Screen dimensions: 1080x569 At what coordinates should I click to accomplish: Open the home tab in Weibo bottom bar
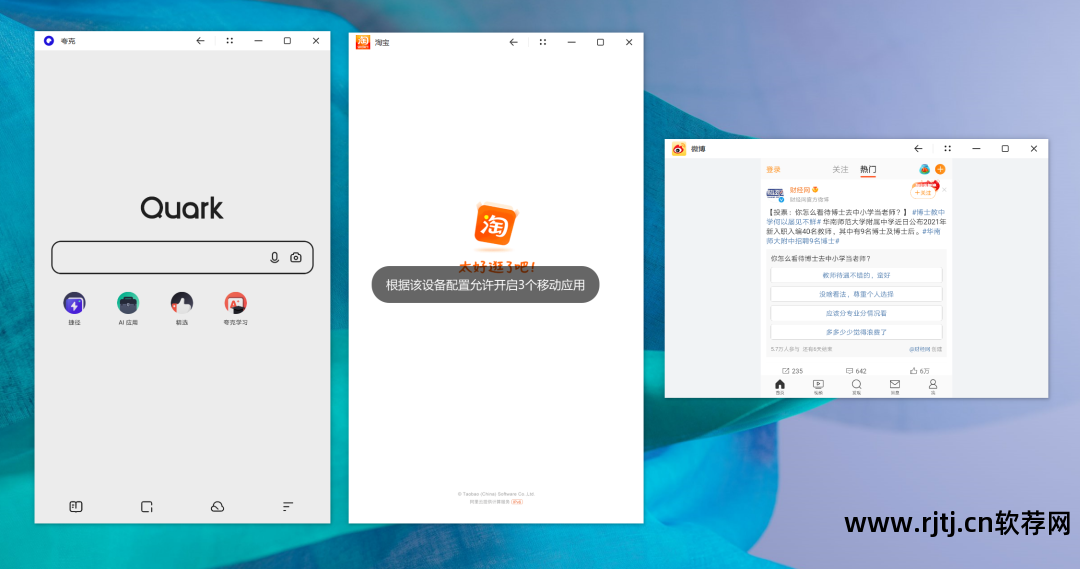click(780, 386)
